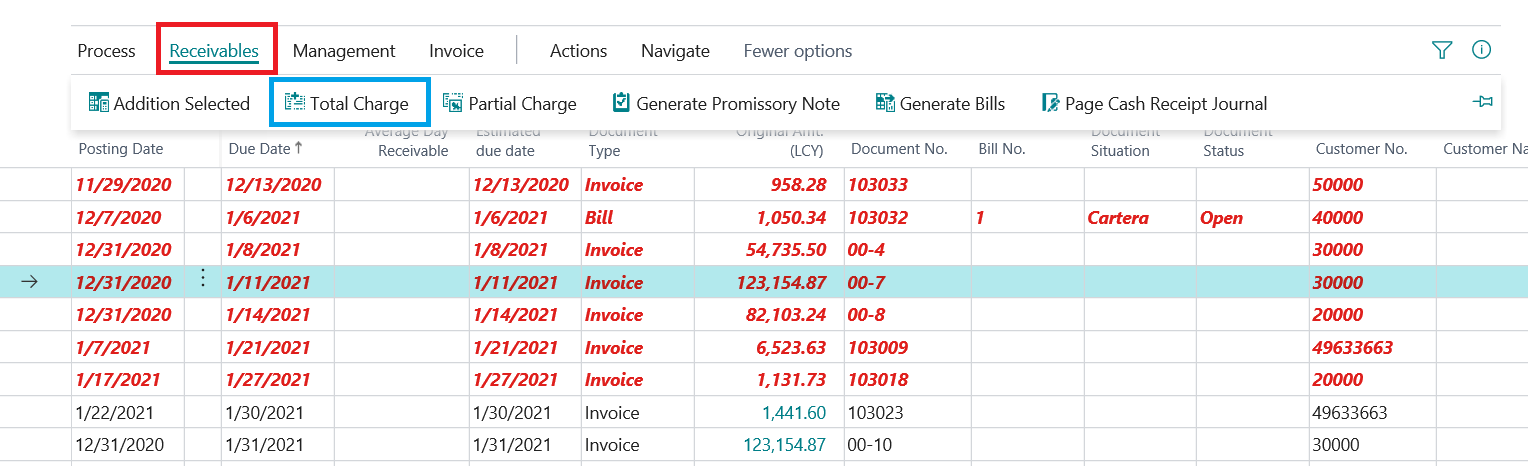The image size is (1528, 466).
Task: Select the Bill document type cell
Action: pyautogui.click(x=600, y=218)
